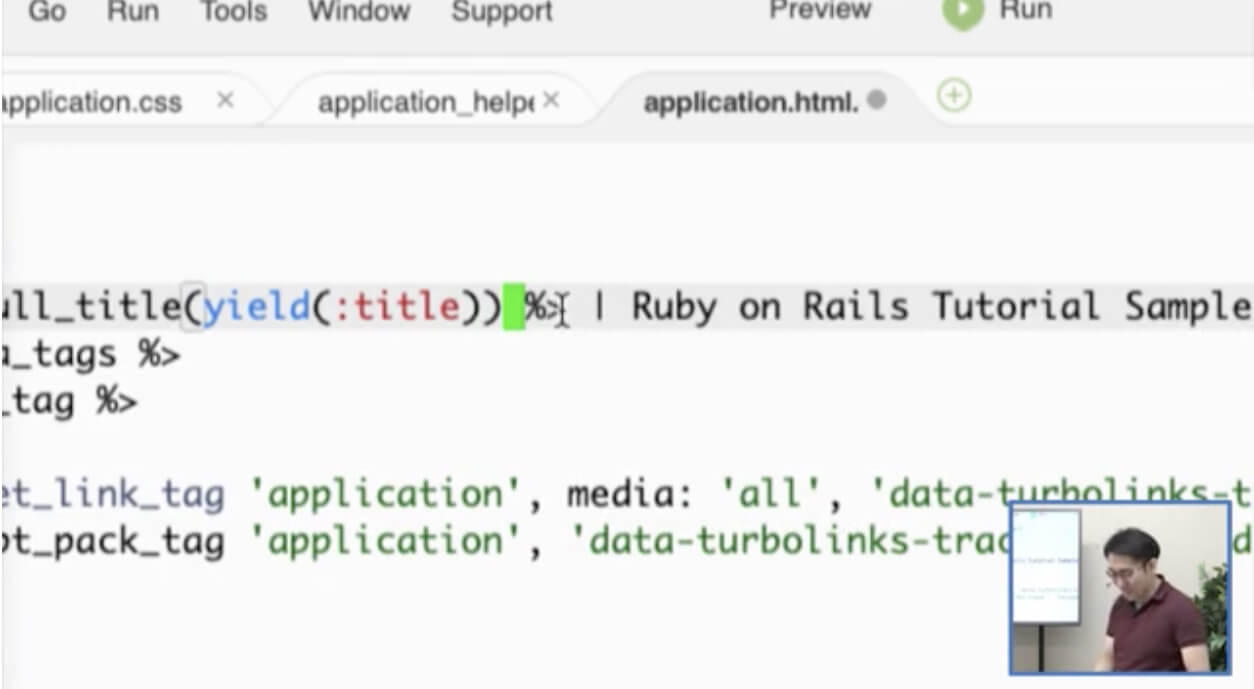Click the Preview button

coord(820,11)
